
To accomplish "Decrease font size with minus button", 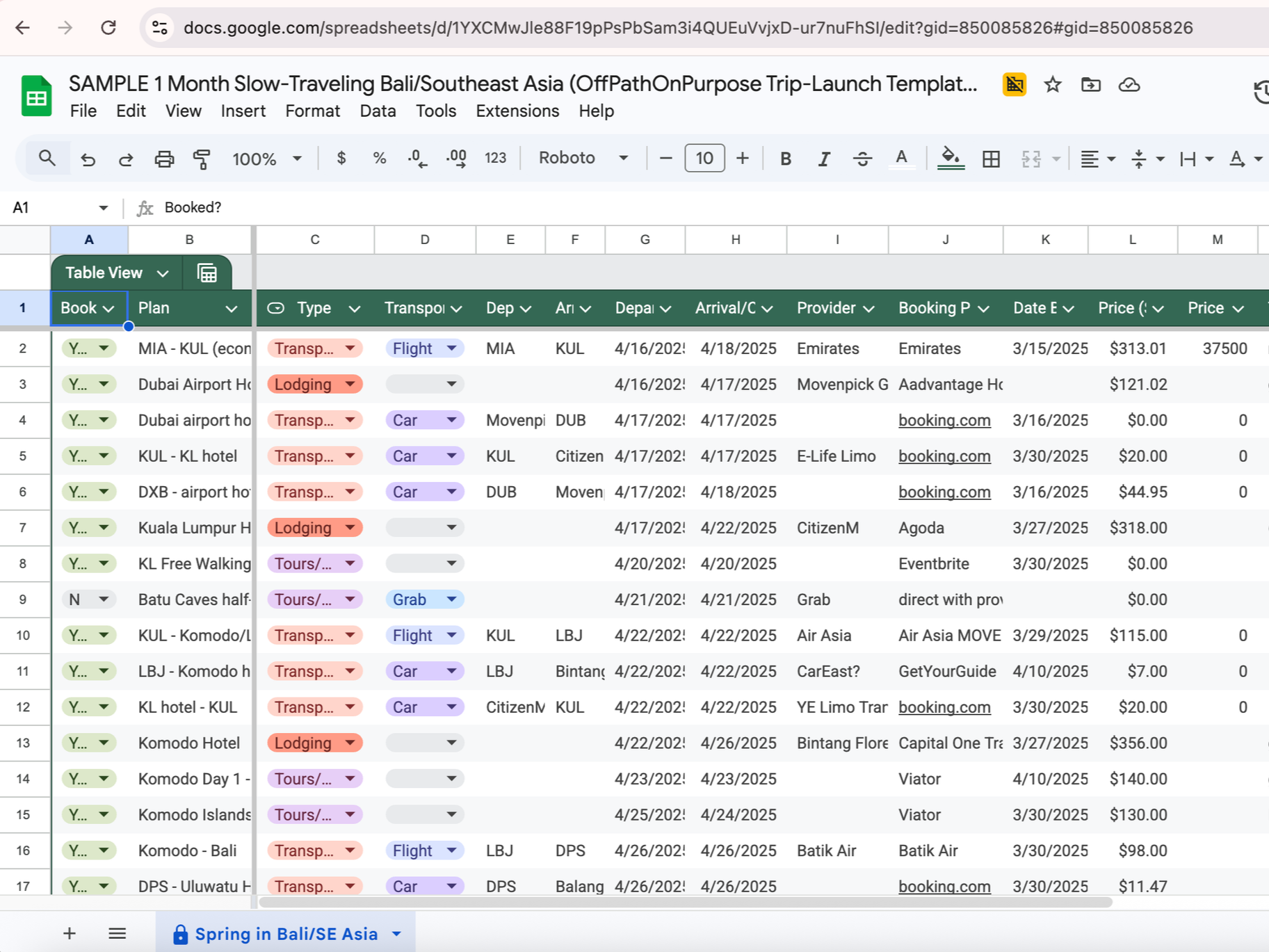I will (665, 159).
